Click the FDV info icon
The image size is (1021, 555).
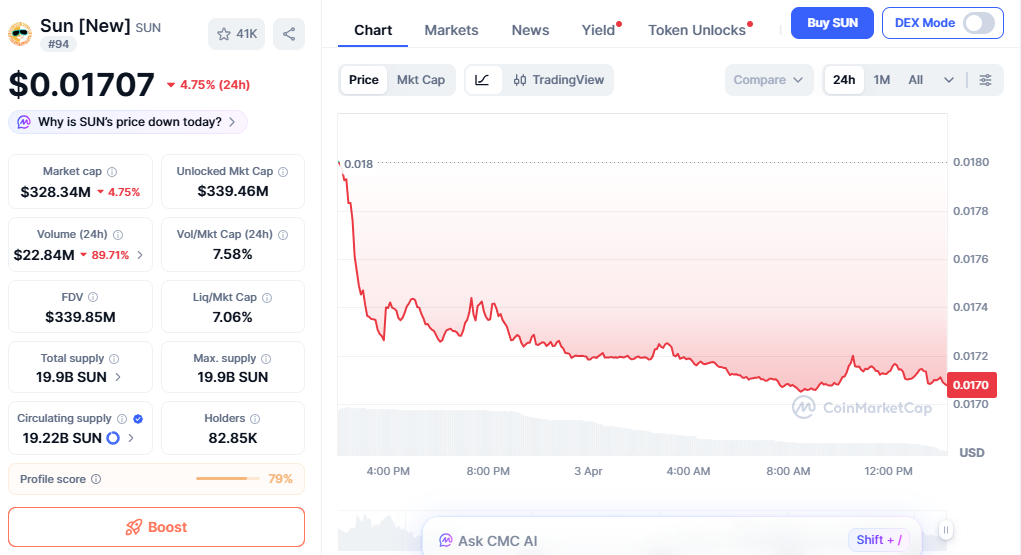click(93, 297)
